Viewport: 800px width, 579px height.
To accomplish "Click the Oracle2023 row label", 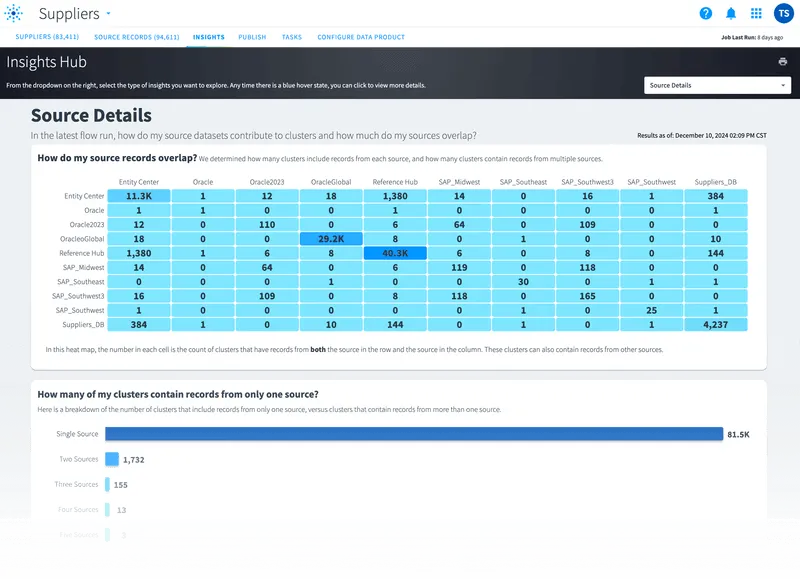I will pyautogui.click(x=87, y=224).
